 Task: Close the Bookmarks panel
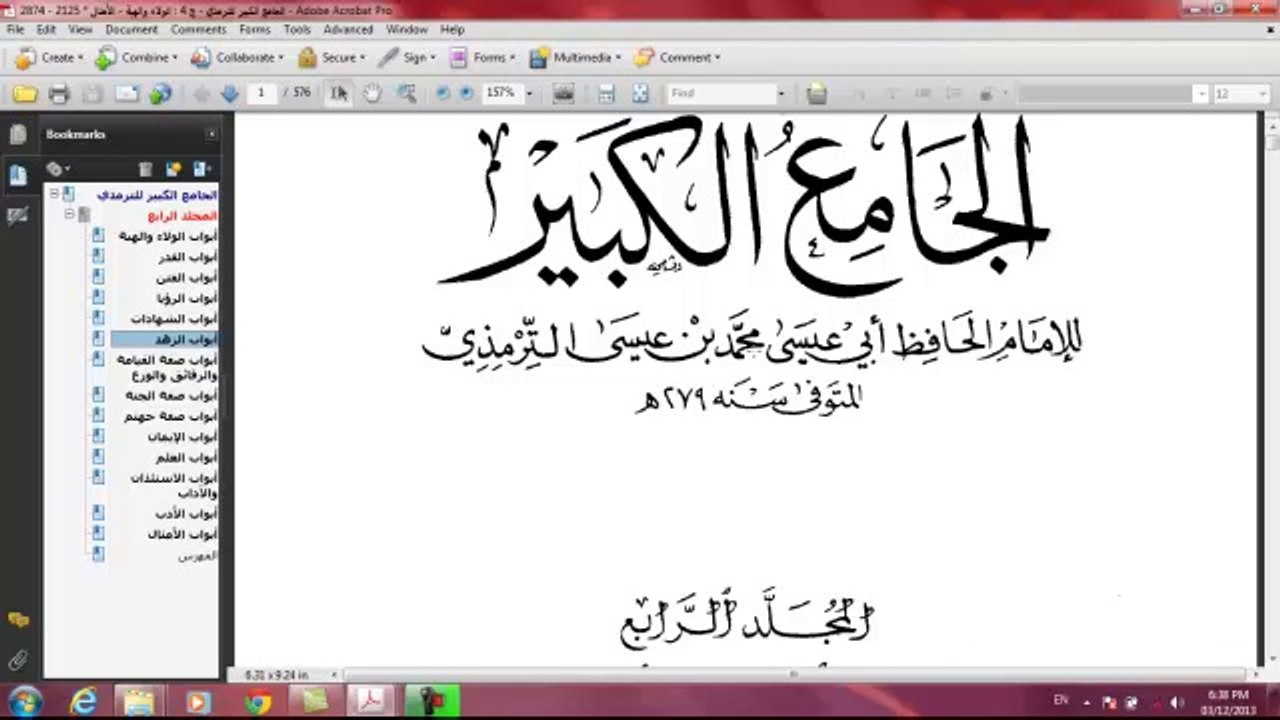(x=211, y=134)
